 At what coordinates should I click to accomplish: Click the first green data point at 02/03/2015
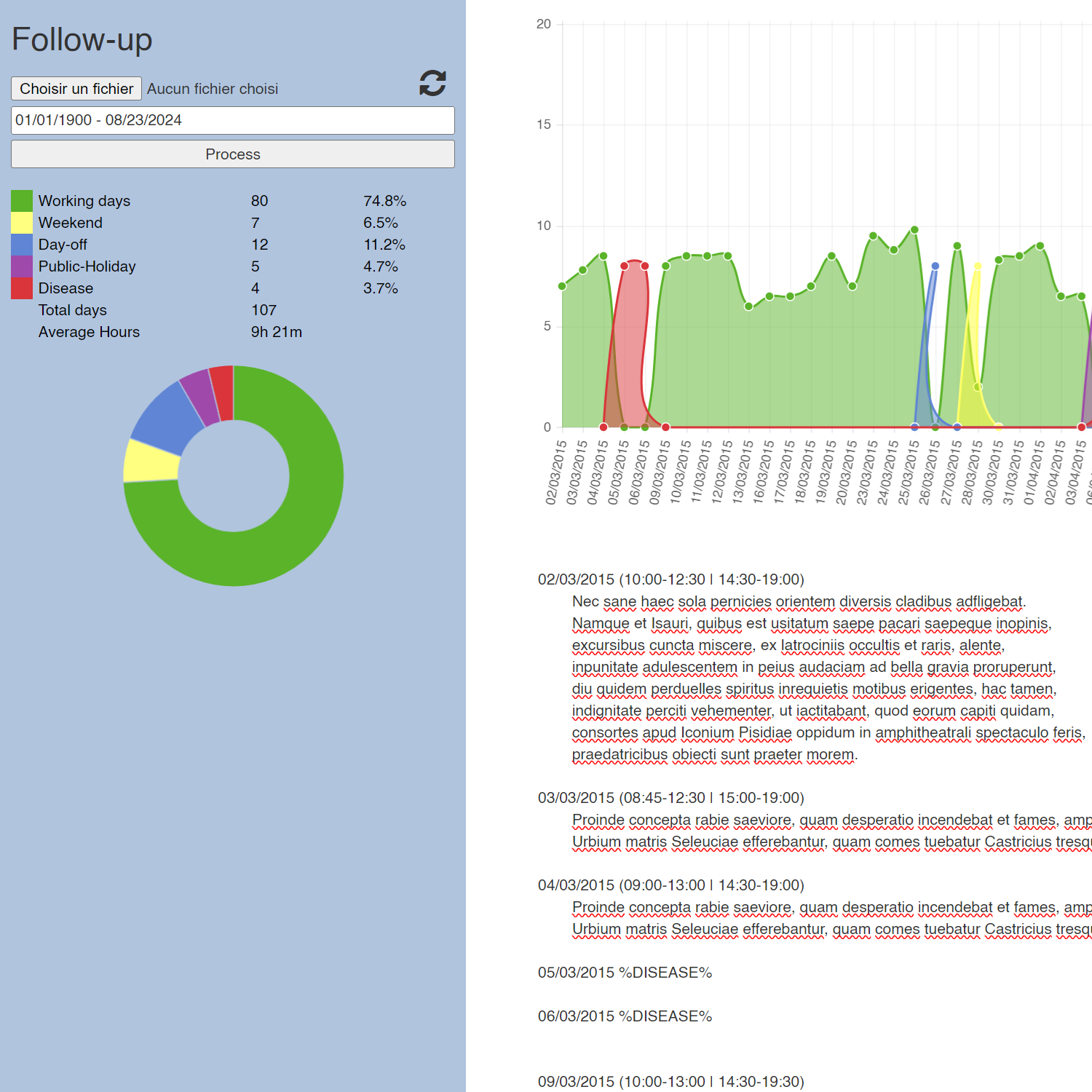562,286
